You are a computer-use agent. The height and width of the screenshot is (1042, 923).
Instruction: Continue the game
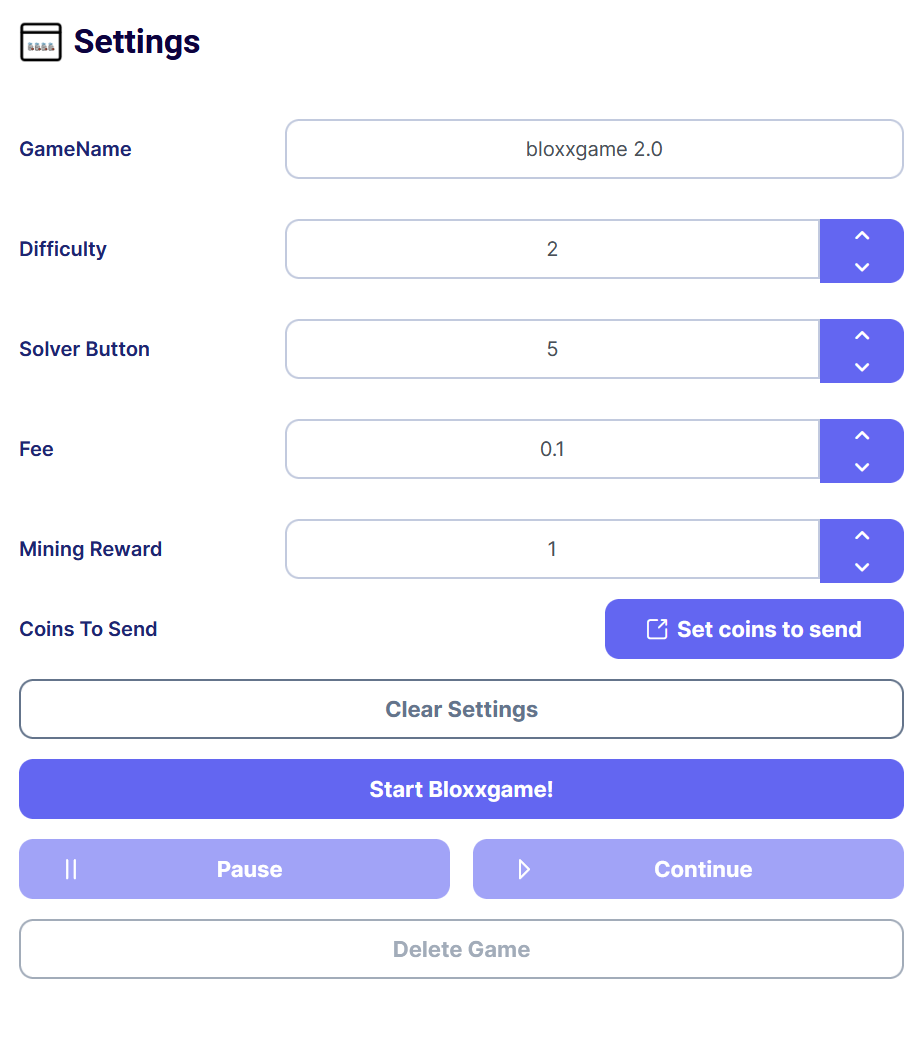click(x=688, y=869)
